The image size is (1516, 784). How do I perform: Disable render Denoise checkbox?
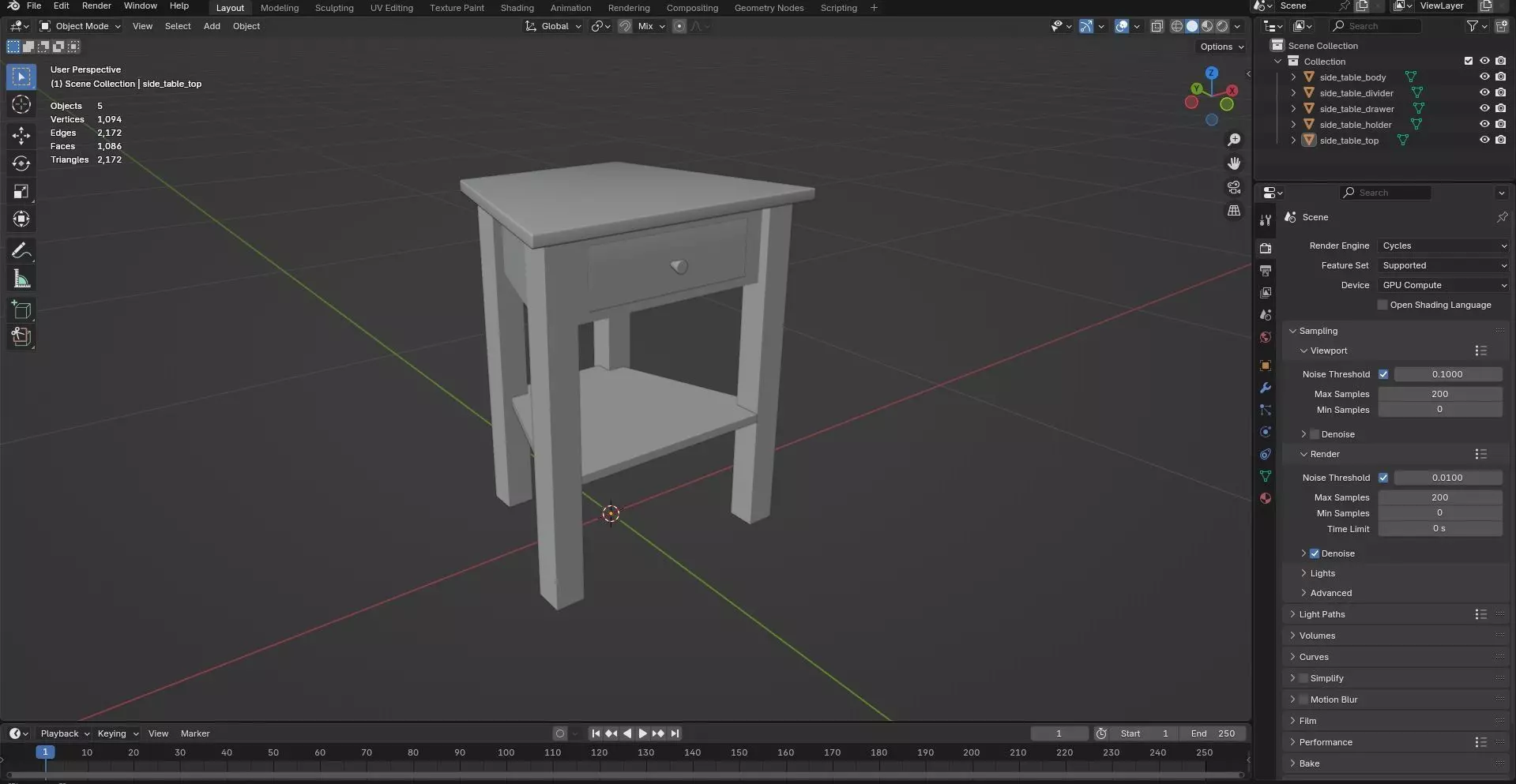(x=1315, y=553)
